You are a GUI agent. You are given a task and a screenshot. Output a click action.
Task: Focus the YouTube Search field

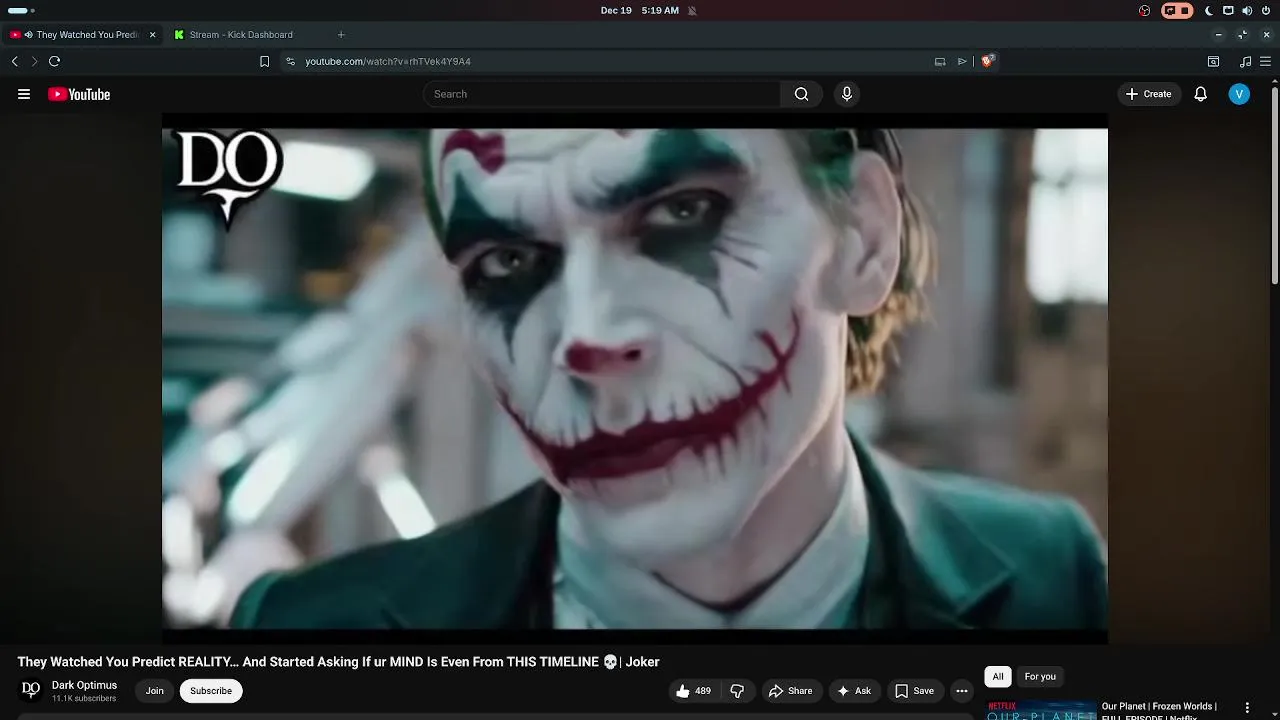(x=602, y=94)
